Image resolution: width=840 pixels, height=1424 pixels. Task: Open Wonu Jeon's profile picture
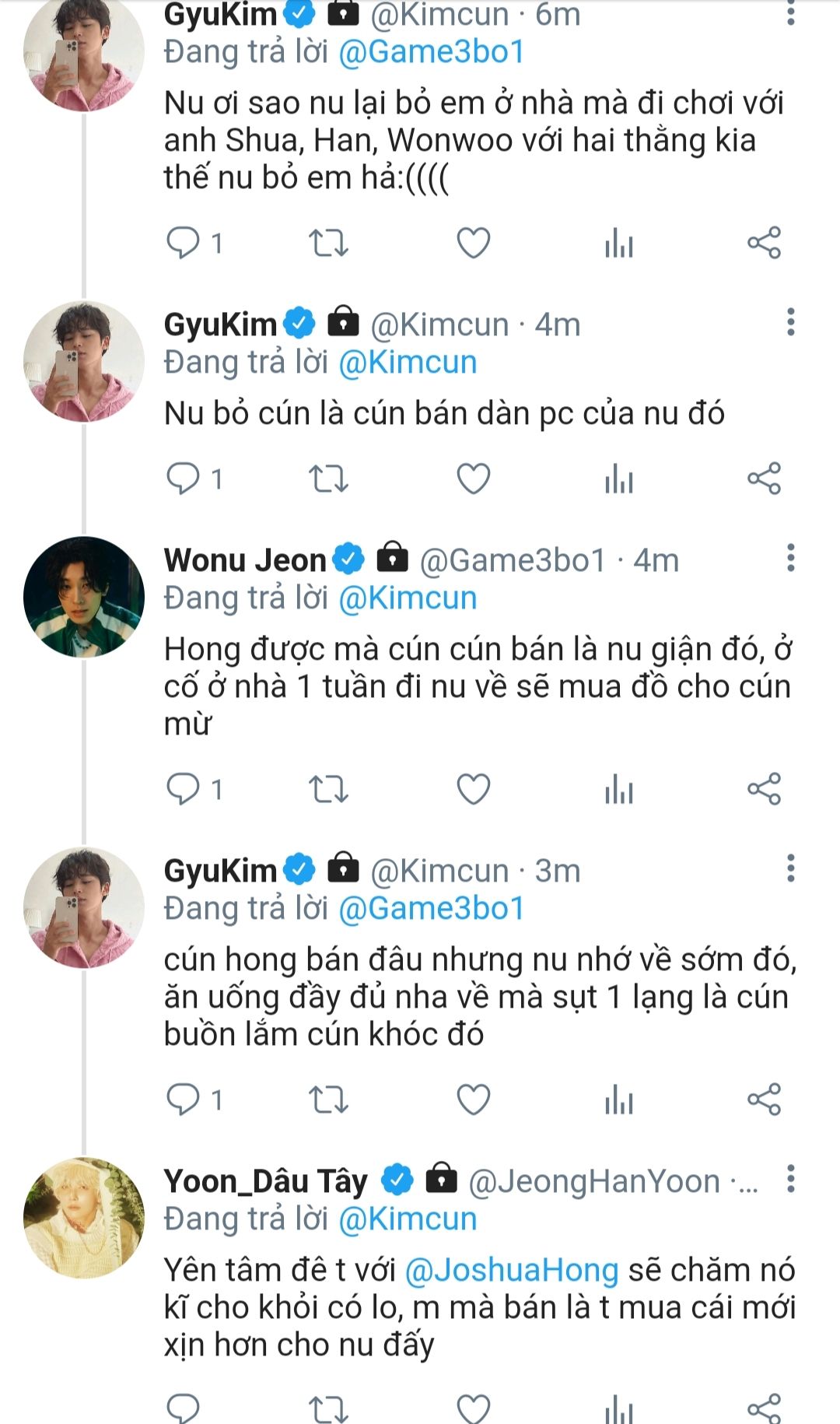click(84, 597)
